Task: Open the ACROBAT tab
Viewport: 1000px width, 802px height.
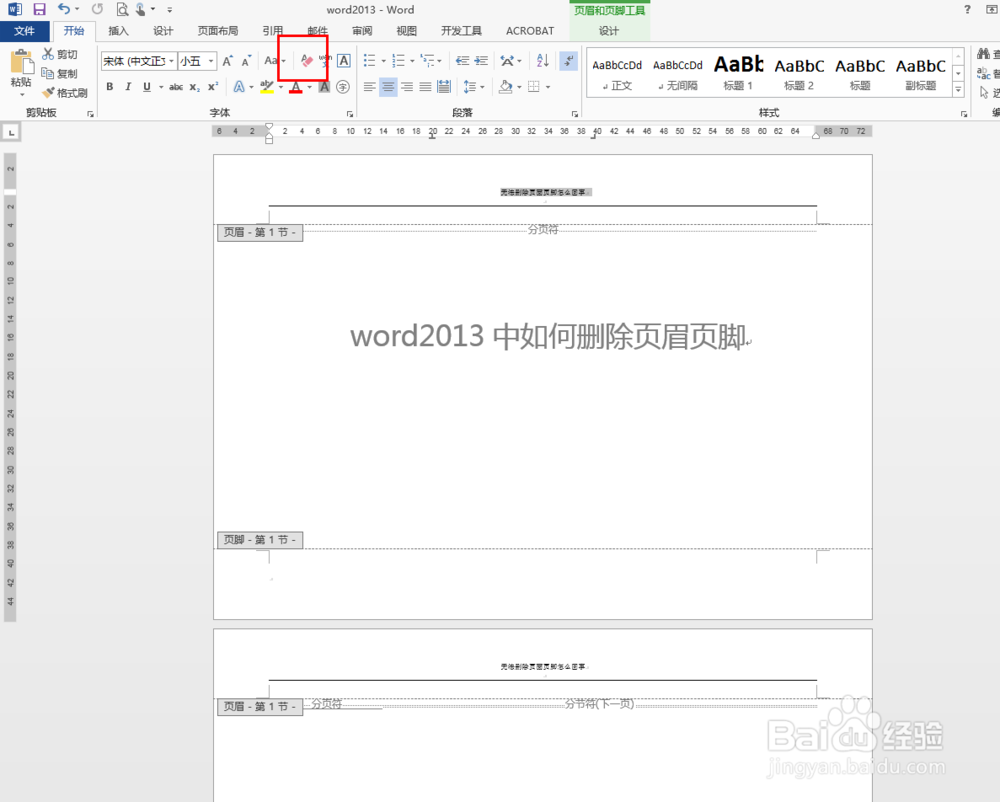Action: 530,31
